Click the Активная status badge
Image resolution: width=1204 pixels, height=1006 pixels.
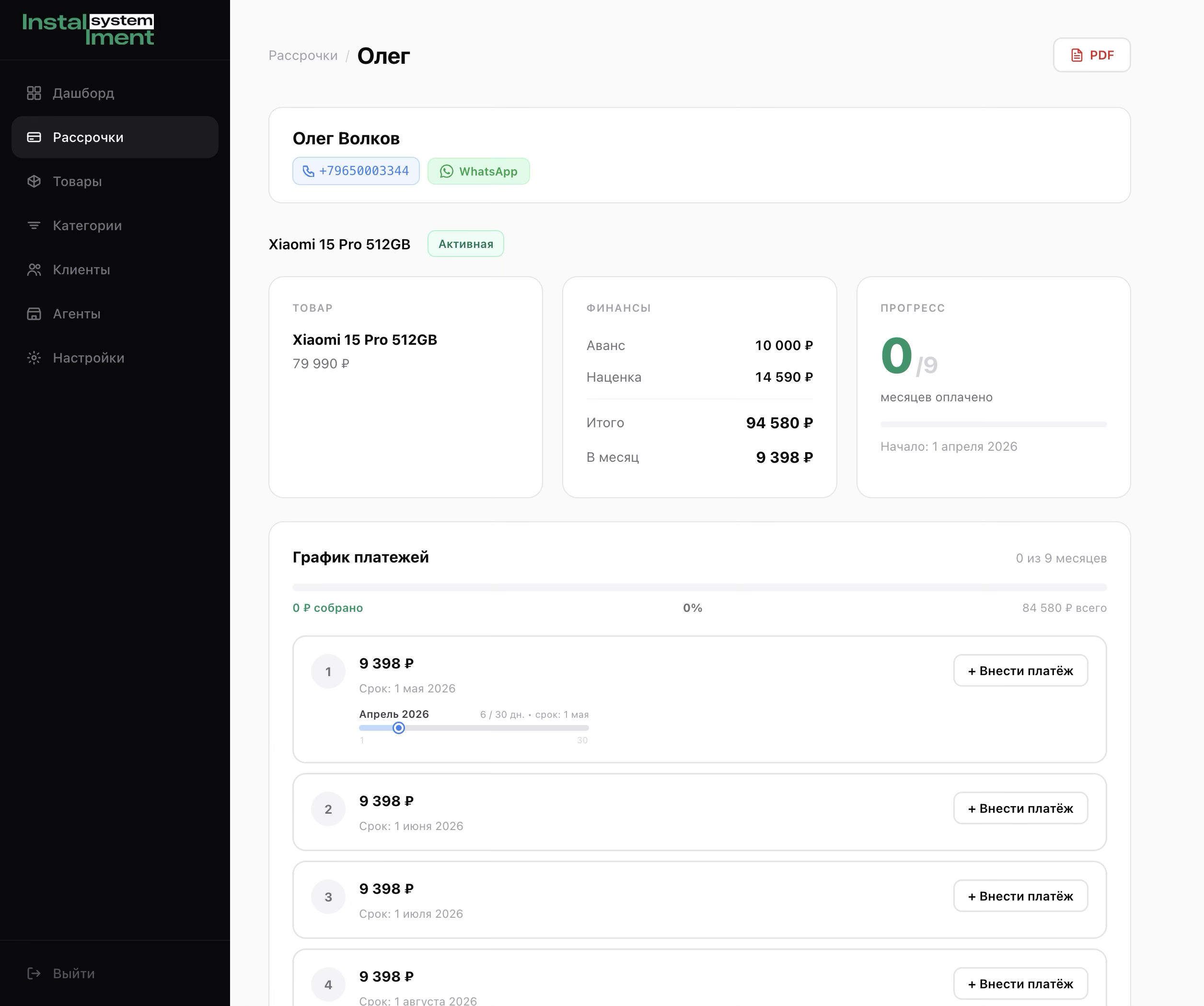click(465, 244)
